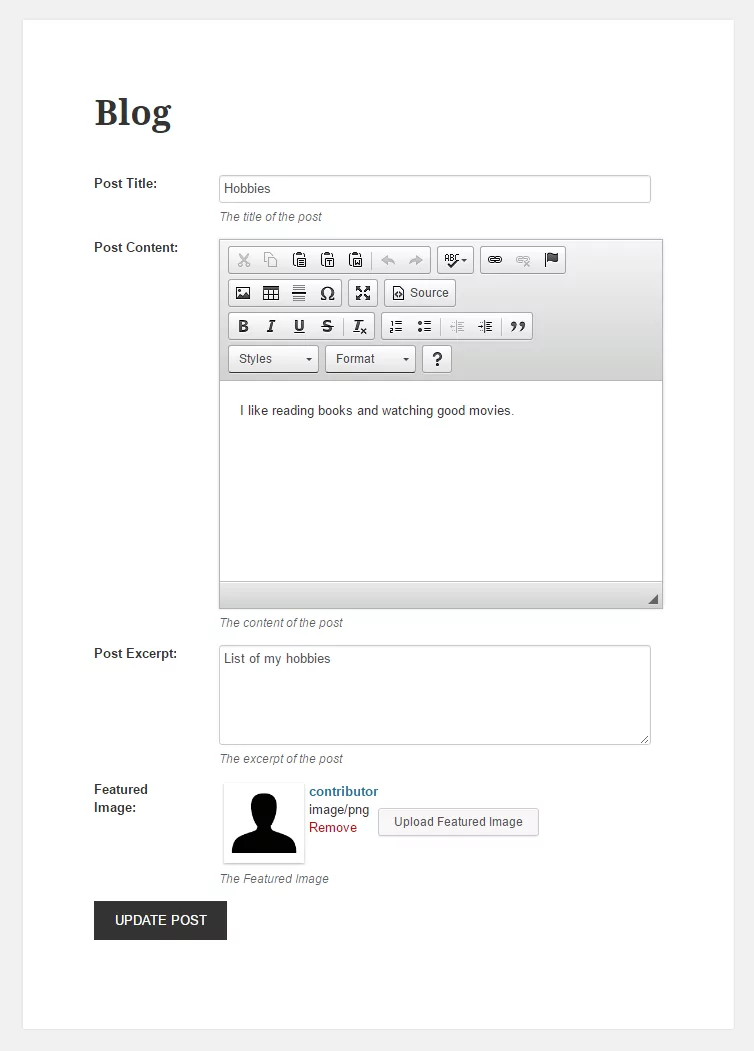754x1051 pixels.
Task: Remove the featured image via Remove link
Action: pos(332,828)
